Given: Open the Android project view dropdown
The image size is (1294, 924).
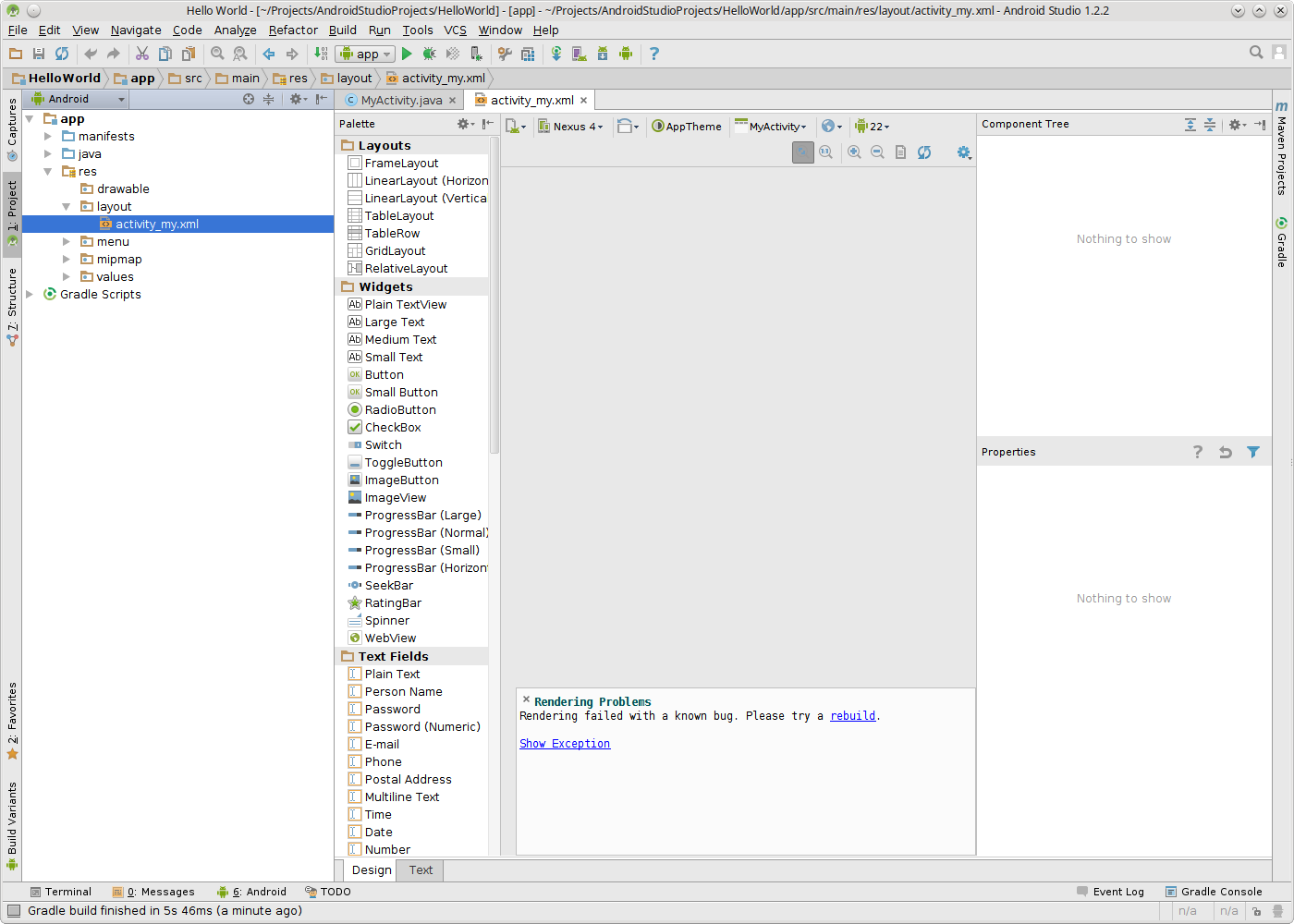Looking at the screenshot, I should coord(78,99).
